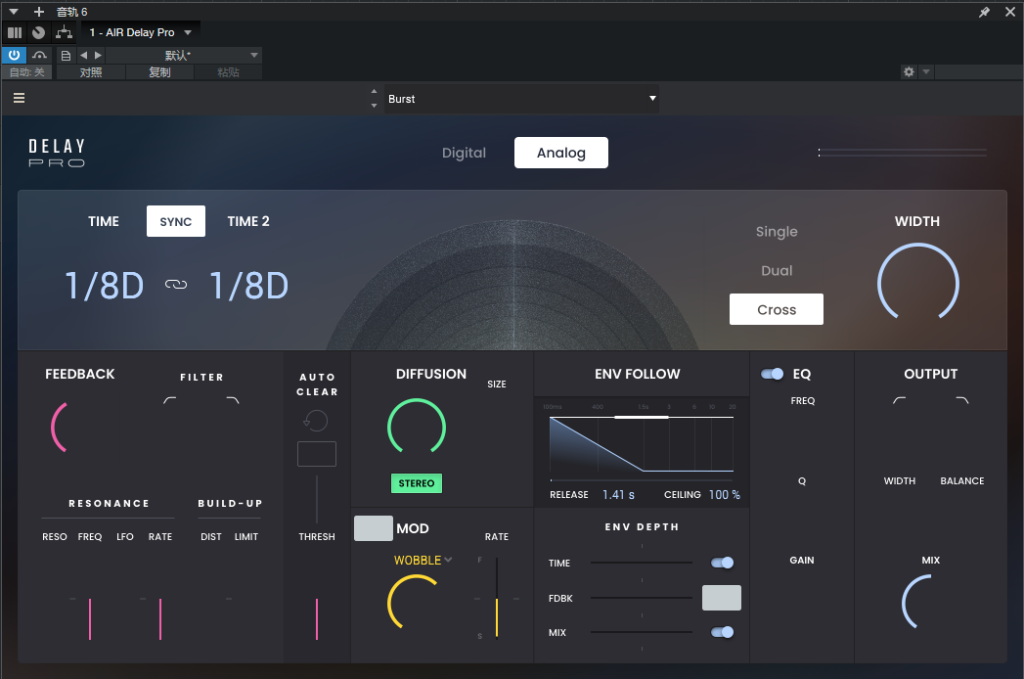This screenshot has height=679, width=1024.
Task: Click the 自动: 关 automation button
Action: [x=27, y=72]
